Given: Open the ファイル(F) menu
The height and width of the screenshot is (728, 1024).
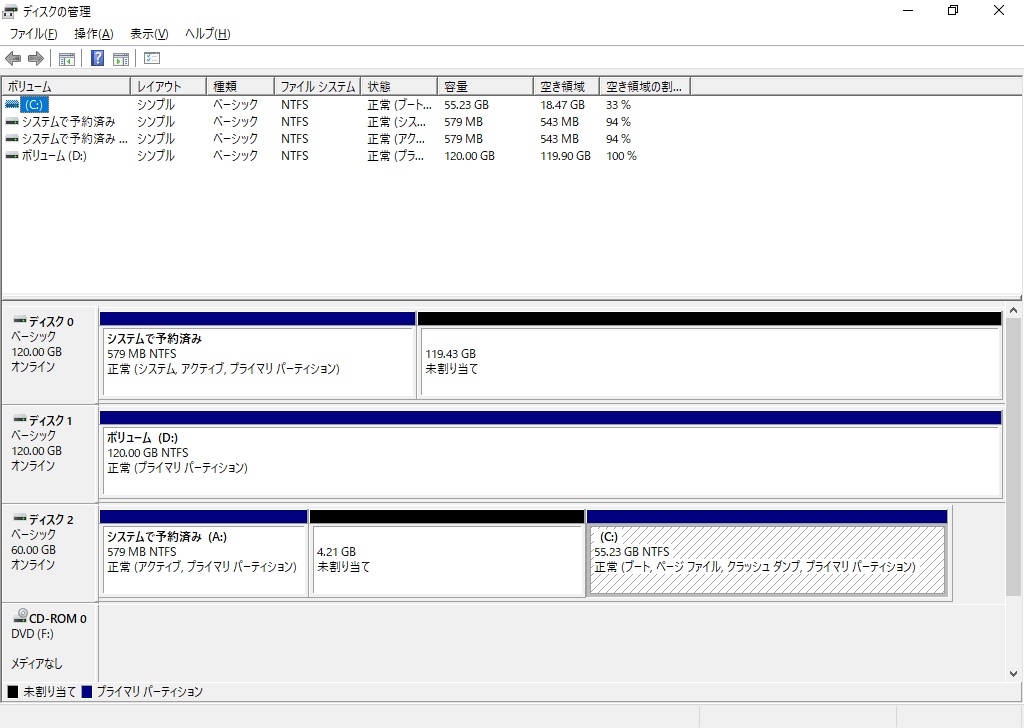Looking at the screenshot, I should point(33,34).
